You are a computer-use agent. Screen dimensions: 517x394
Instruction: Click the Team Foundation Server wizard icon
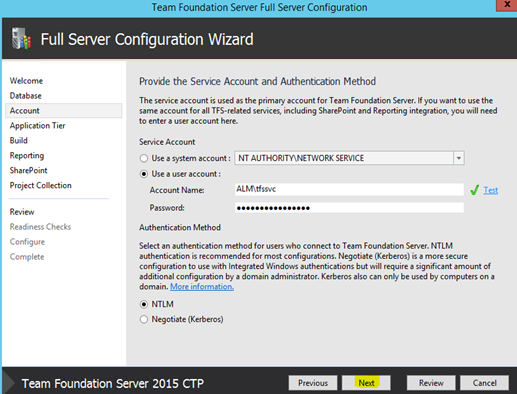(21, 39)
